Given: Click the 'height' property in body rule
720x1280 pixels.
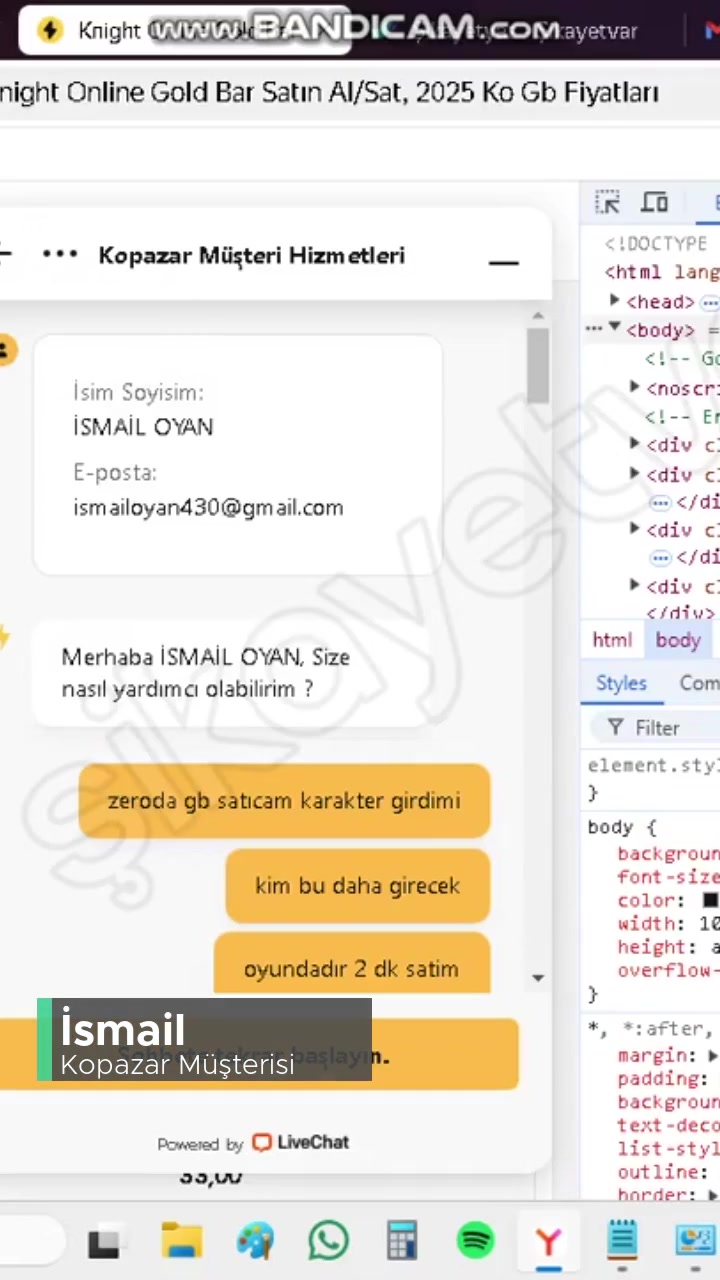Looking at the screenshot, I should [652, 947].
